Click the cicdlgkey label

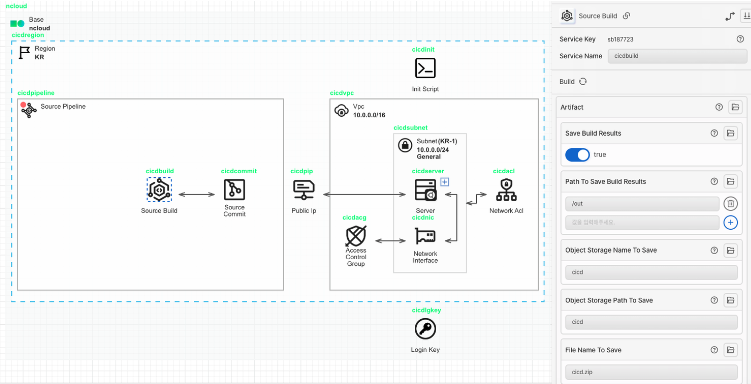pos(426,310)
